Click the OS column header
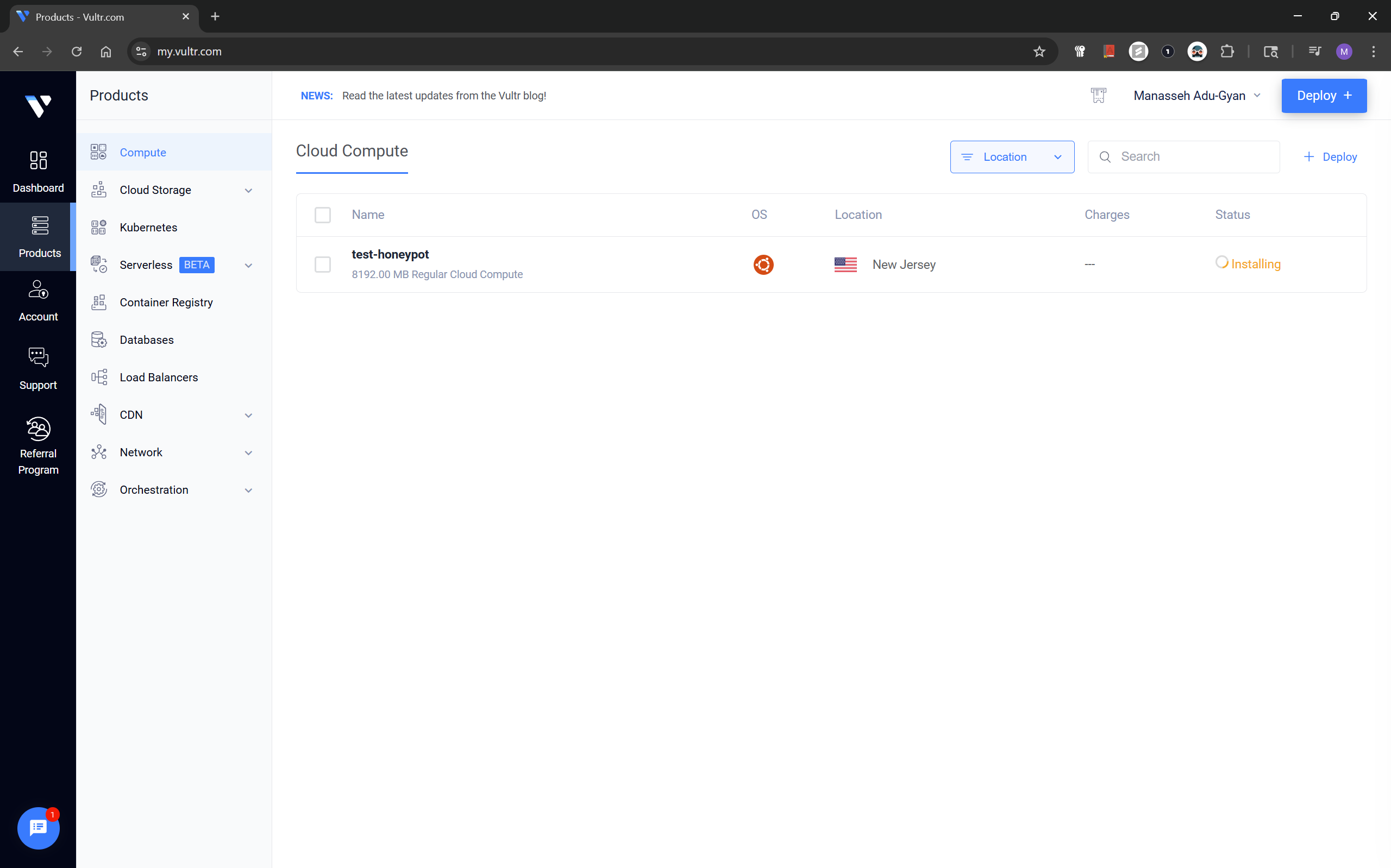This screenshot has height=868, width=1391. (759, 215)
